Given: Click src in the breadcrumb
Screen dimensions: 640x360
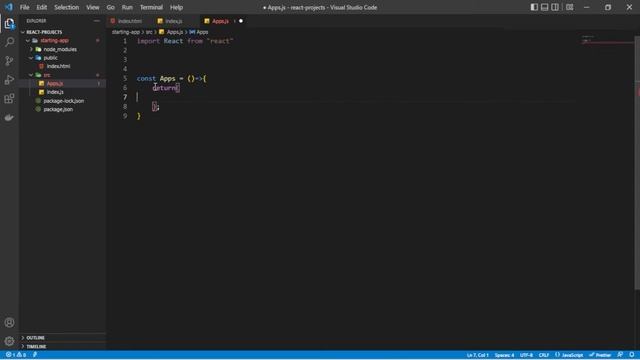Looking at the screenshot, I should click(149, 32).
